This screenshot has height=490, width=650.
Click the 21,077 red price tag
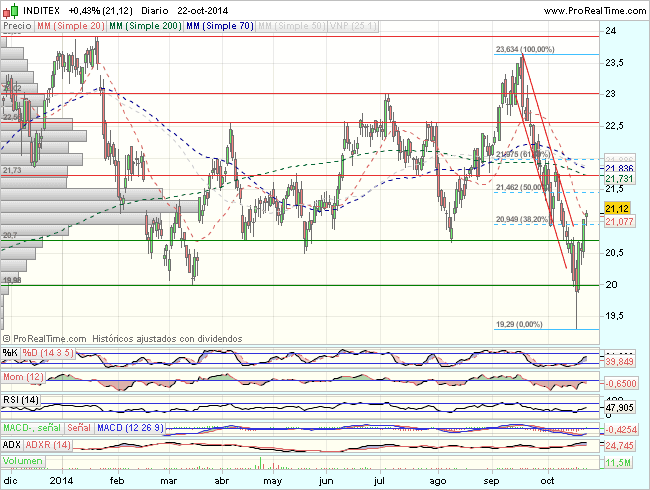click(x=619, y=221)
